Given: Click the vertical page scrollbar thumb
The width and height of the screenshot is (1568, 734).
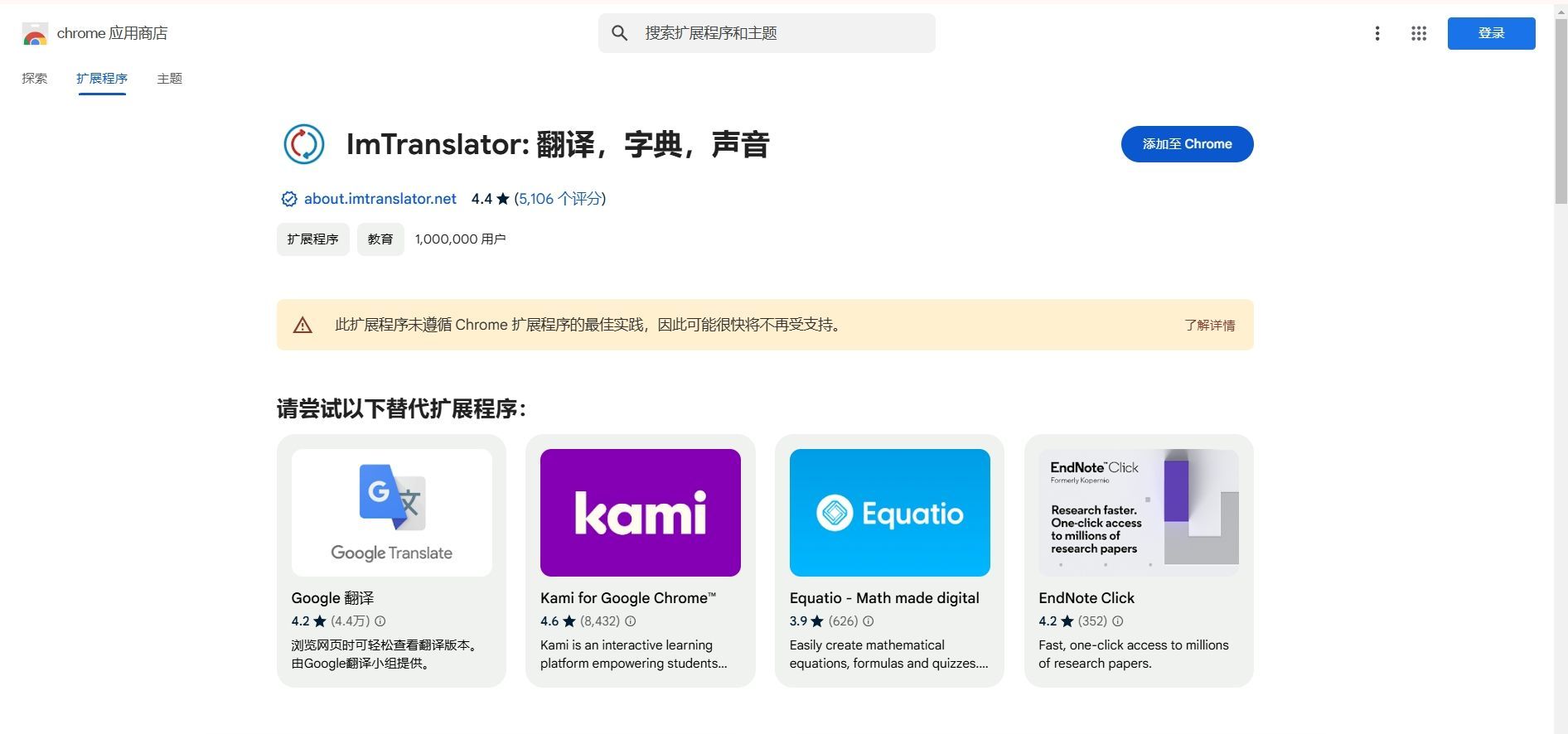Looking at the screenshot, I should pos(1561,110).
